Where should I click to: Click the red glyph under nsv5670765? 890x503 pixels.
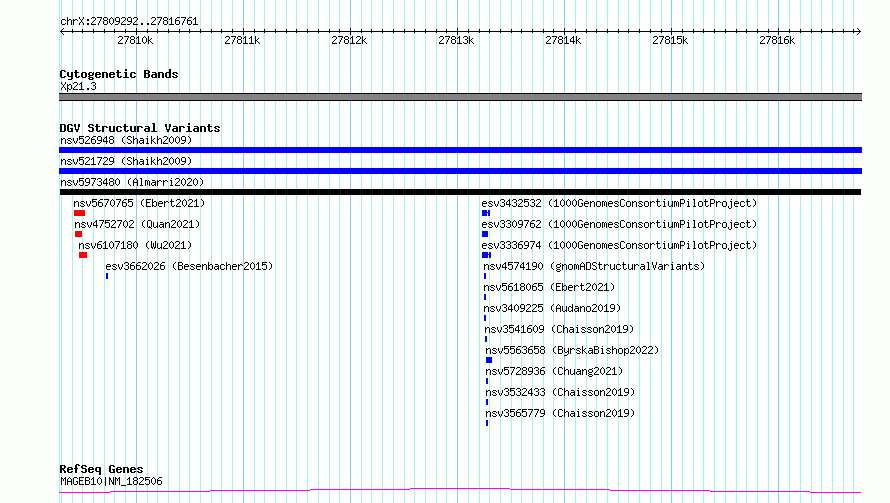click(x=79, y=213)
